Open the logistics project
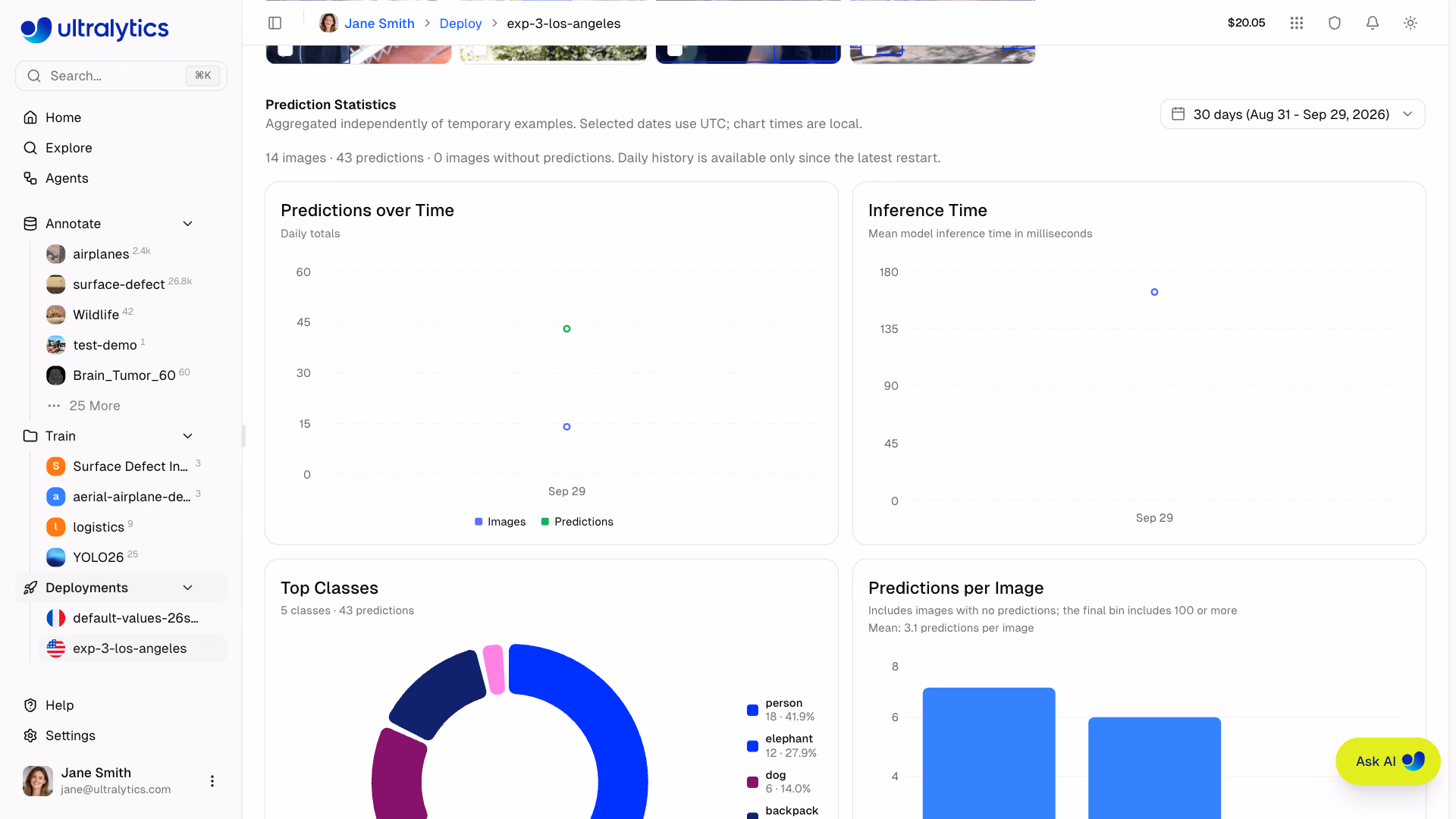Screen dimensions: 1456x819 coord(133,527)
